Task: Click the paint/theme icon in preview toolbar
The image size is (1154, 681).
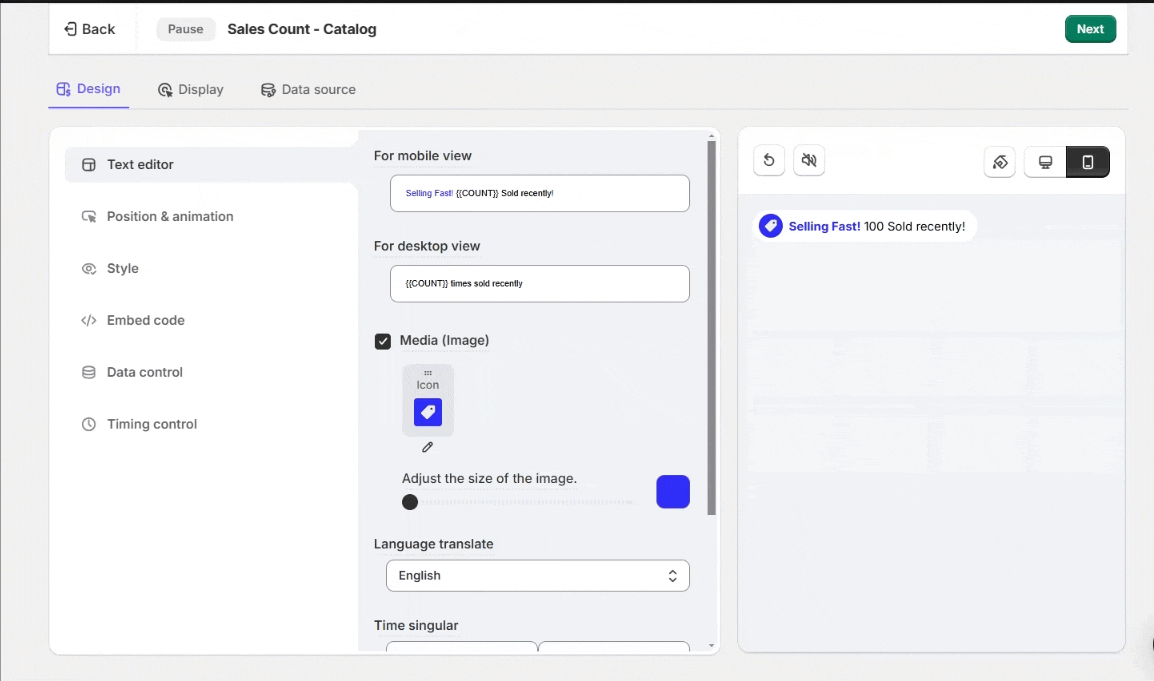Action: click(999, 162)
